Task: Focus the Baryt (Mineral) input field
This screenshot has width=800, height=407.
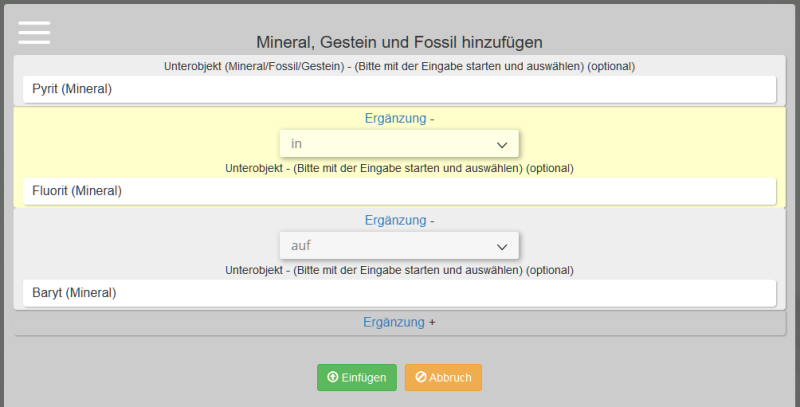Action: (399, 293)
